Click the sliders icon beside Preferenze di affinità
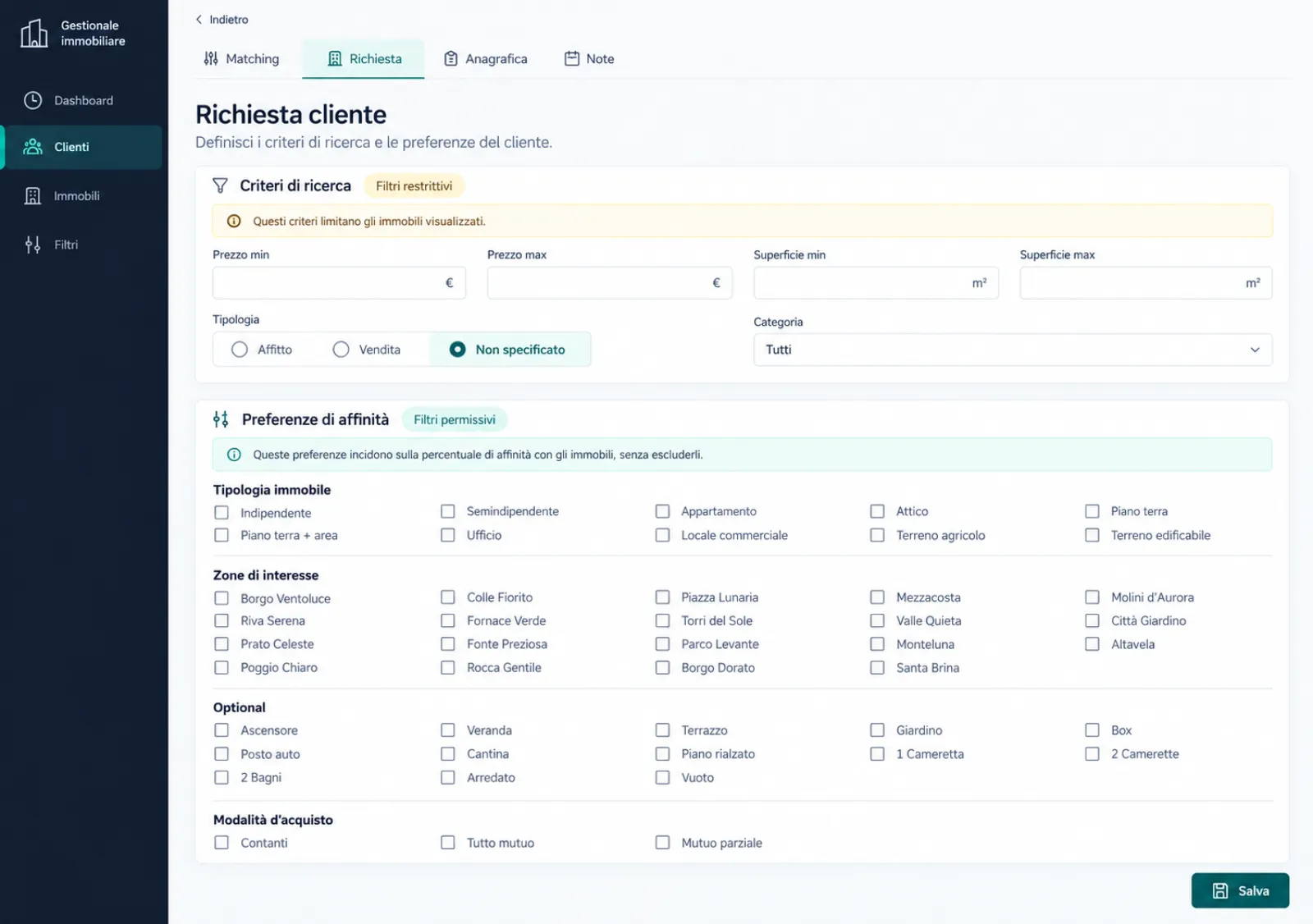The image size is (1313, 924). [221, 419]
